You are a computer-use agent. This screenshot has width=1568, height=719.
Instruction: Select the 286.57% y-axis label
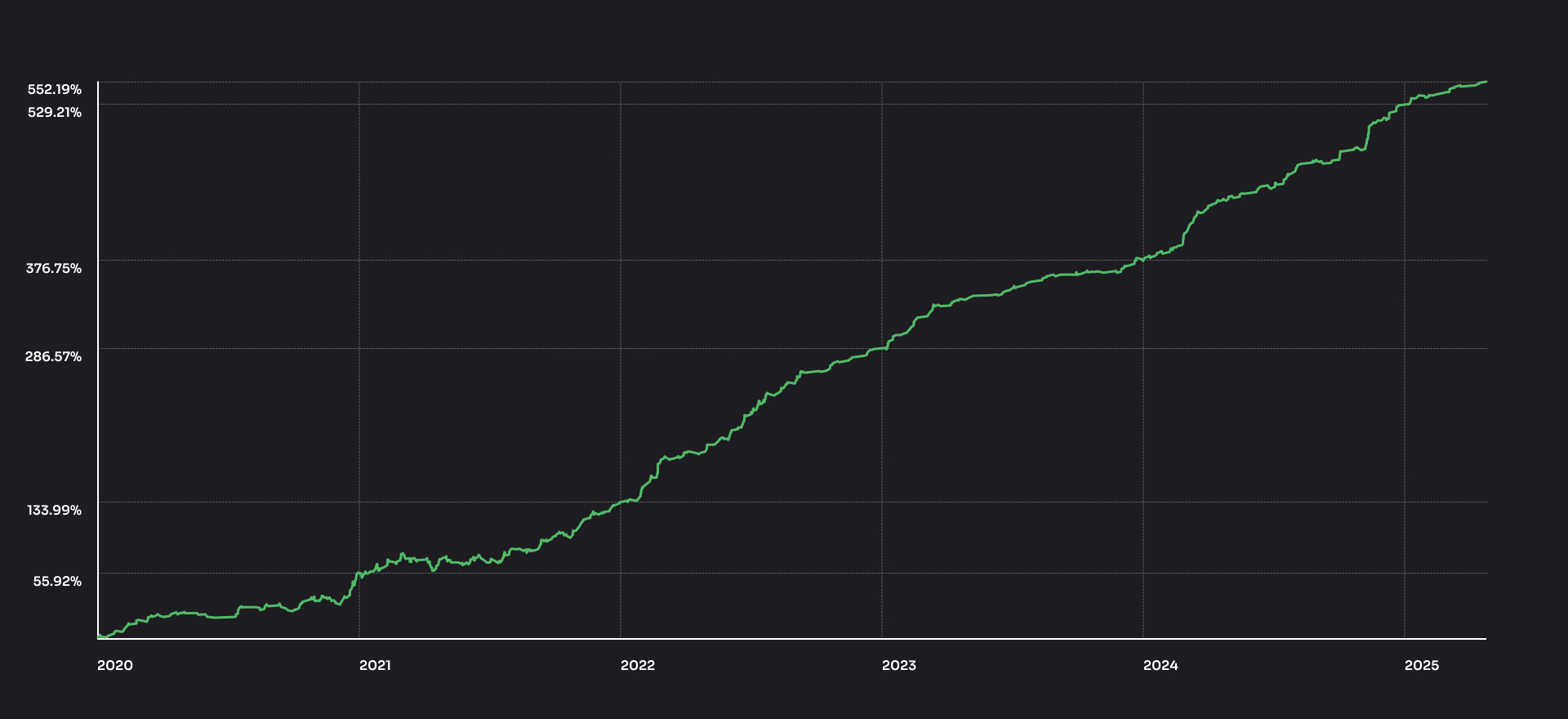pos(54,356)
